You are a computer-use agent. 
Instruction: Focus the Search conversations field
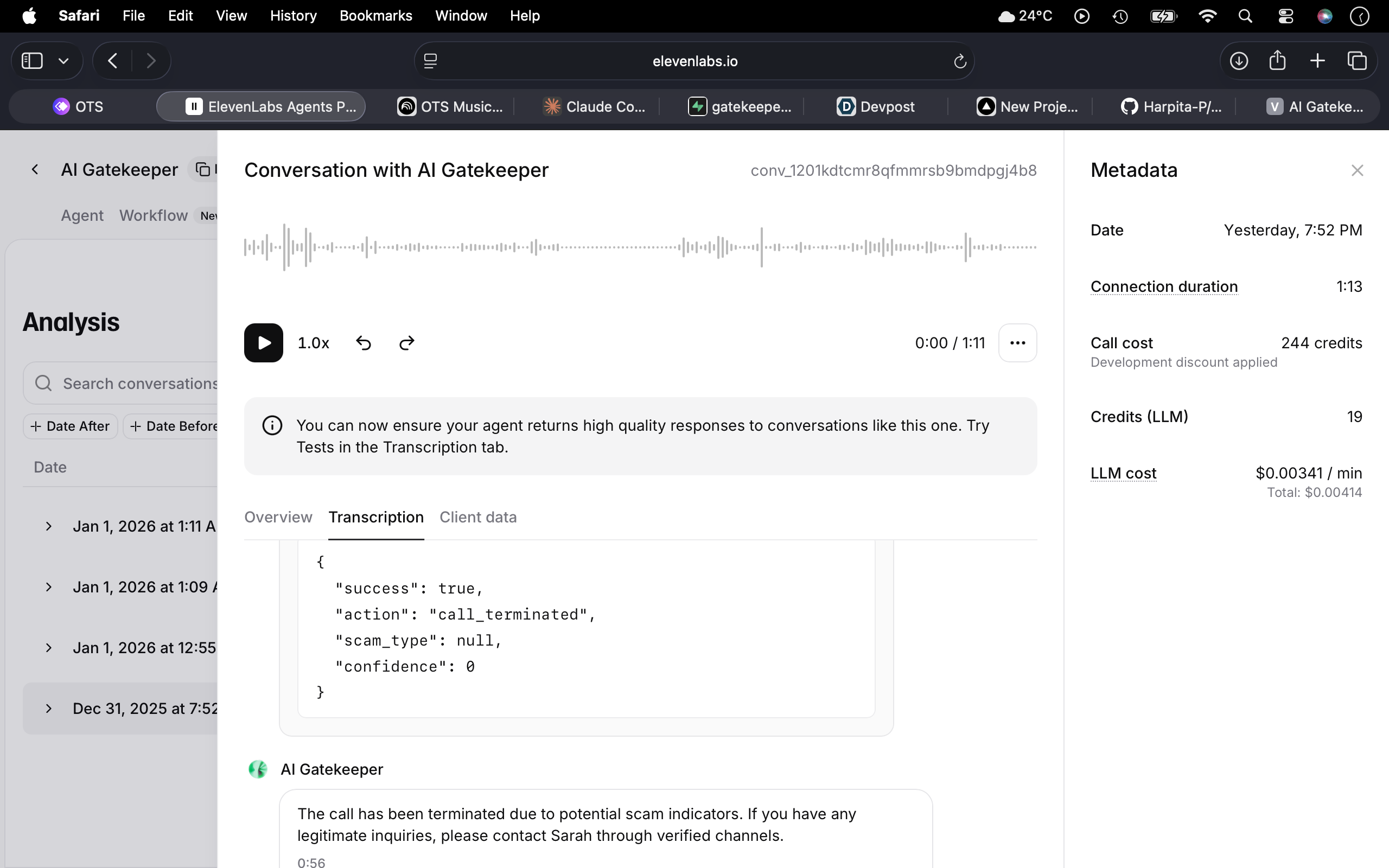click(x=120, y=383)
